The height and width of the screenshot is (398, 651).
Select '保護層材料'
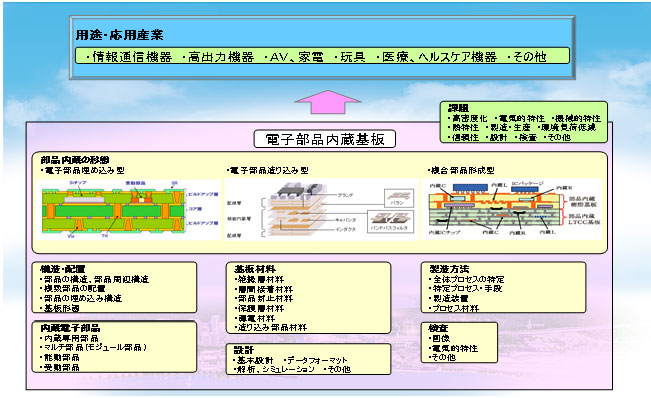(x=261, y=308)
